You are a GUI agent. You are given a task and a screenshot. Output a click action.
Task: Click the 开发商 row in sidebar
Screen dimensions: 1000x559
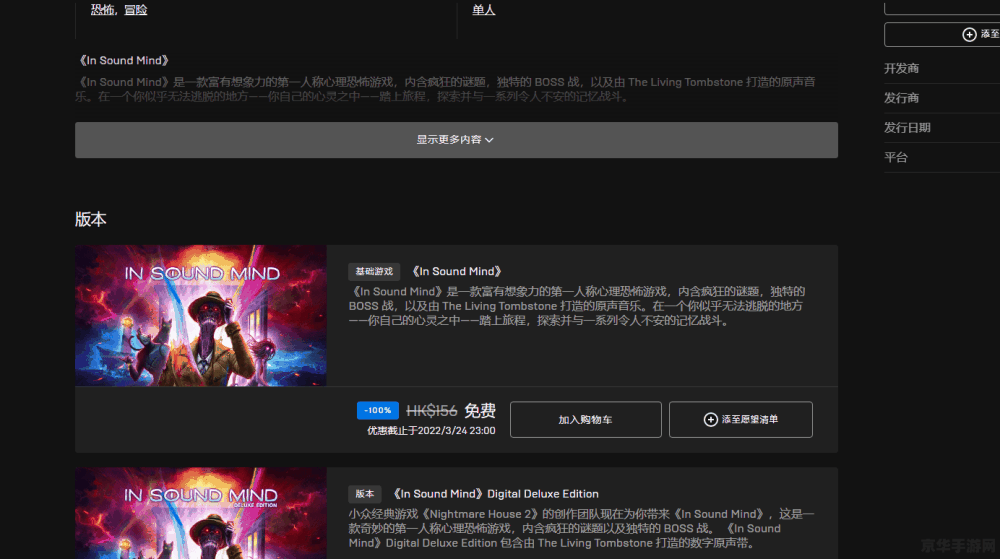pos(901,69)
